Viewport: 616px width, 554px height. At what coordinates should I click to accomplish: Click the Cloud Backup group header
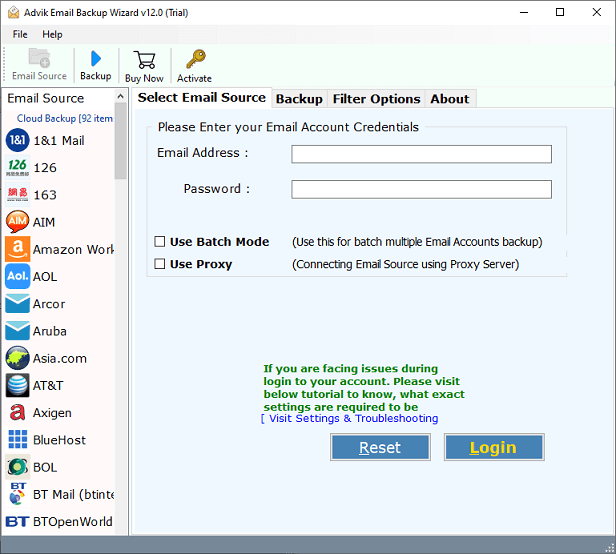(x=65, y=118)
